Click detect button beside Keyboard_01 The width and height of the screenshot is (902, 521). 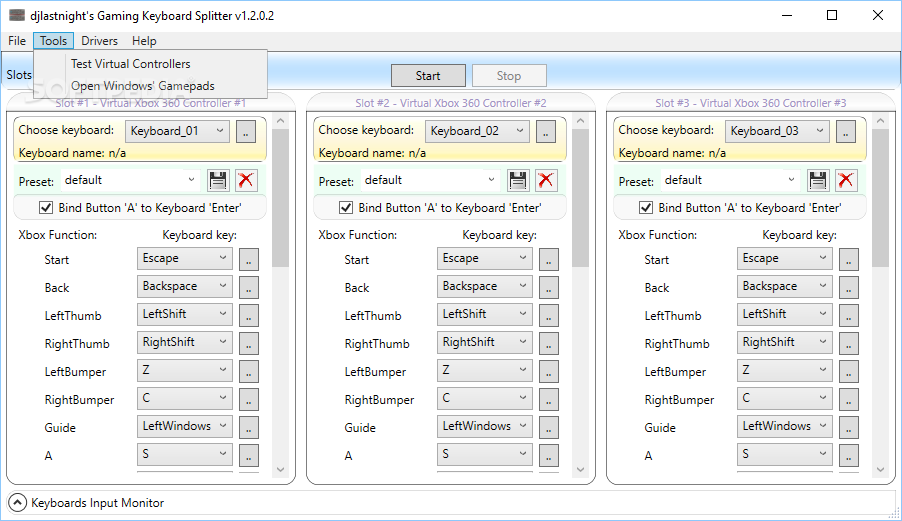pos(246,132)
